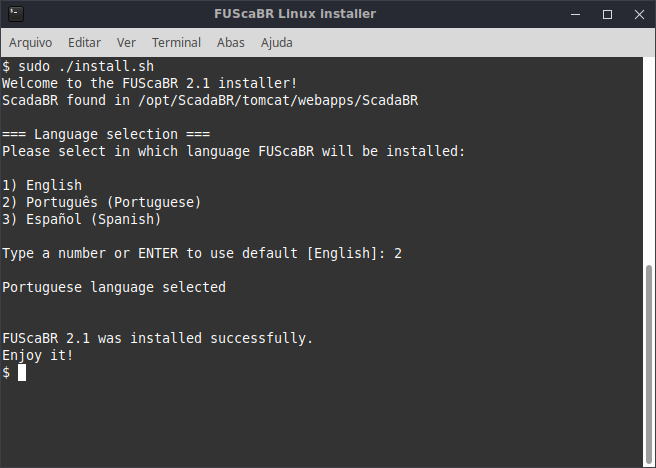Open the Abas menu
This screenshot has width=656, height=468.
tap(231, 43)
